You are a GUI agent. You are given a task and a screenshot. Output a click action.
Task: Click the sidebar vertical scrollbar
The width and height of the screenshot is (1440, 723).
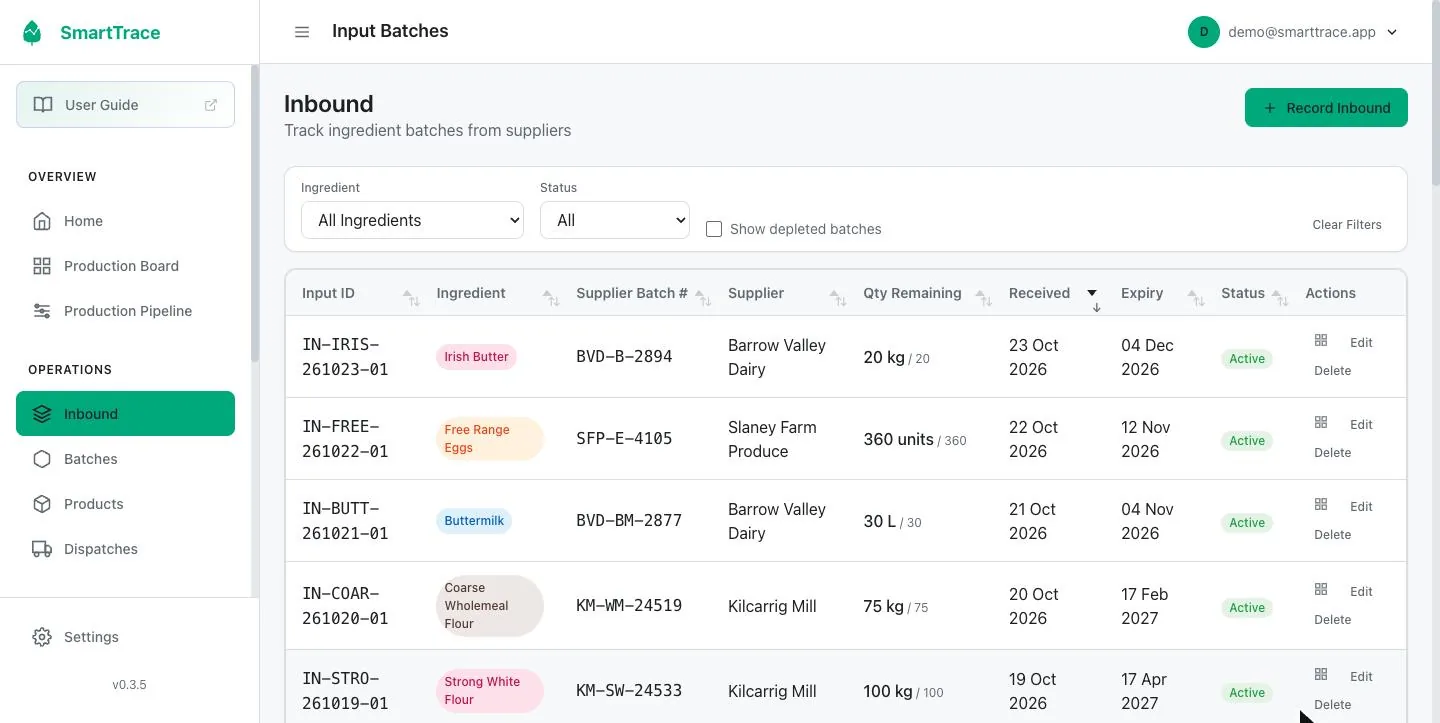[x=254, y=213]
